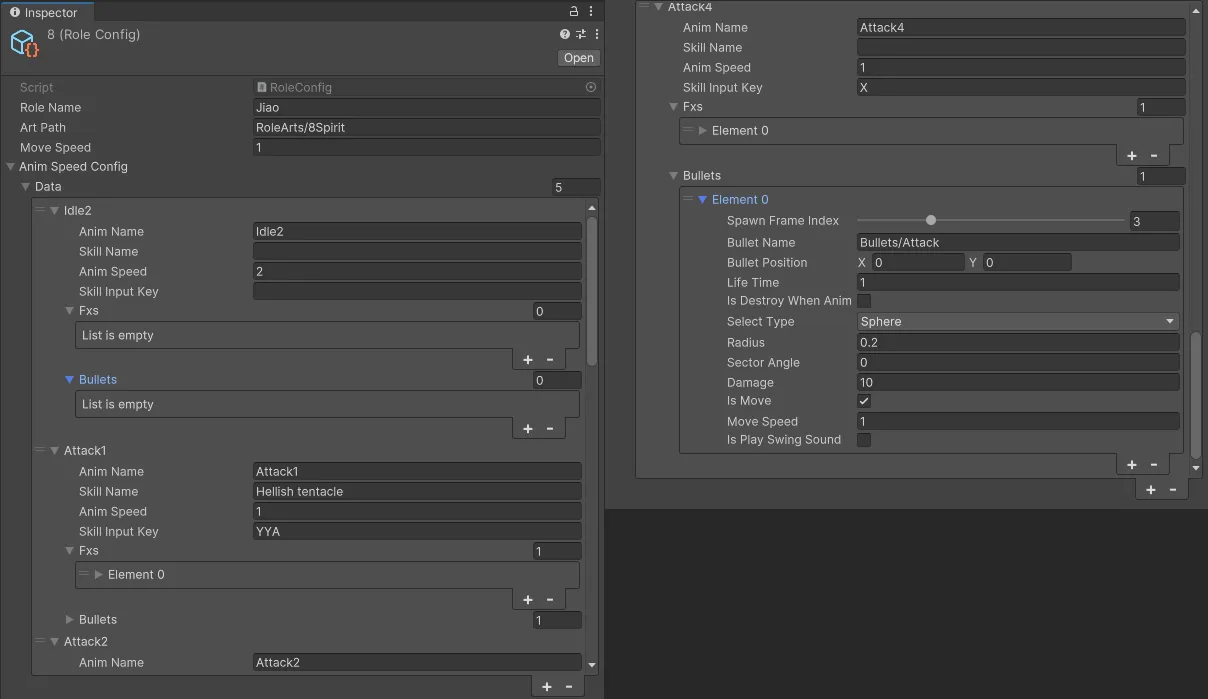Enable Is Destroy When Anim checkbox
The image size is (1208, 699).
pyautogui.click(x=864, y=300)
